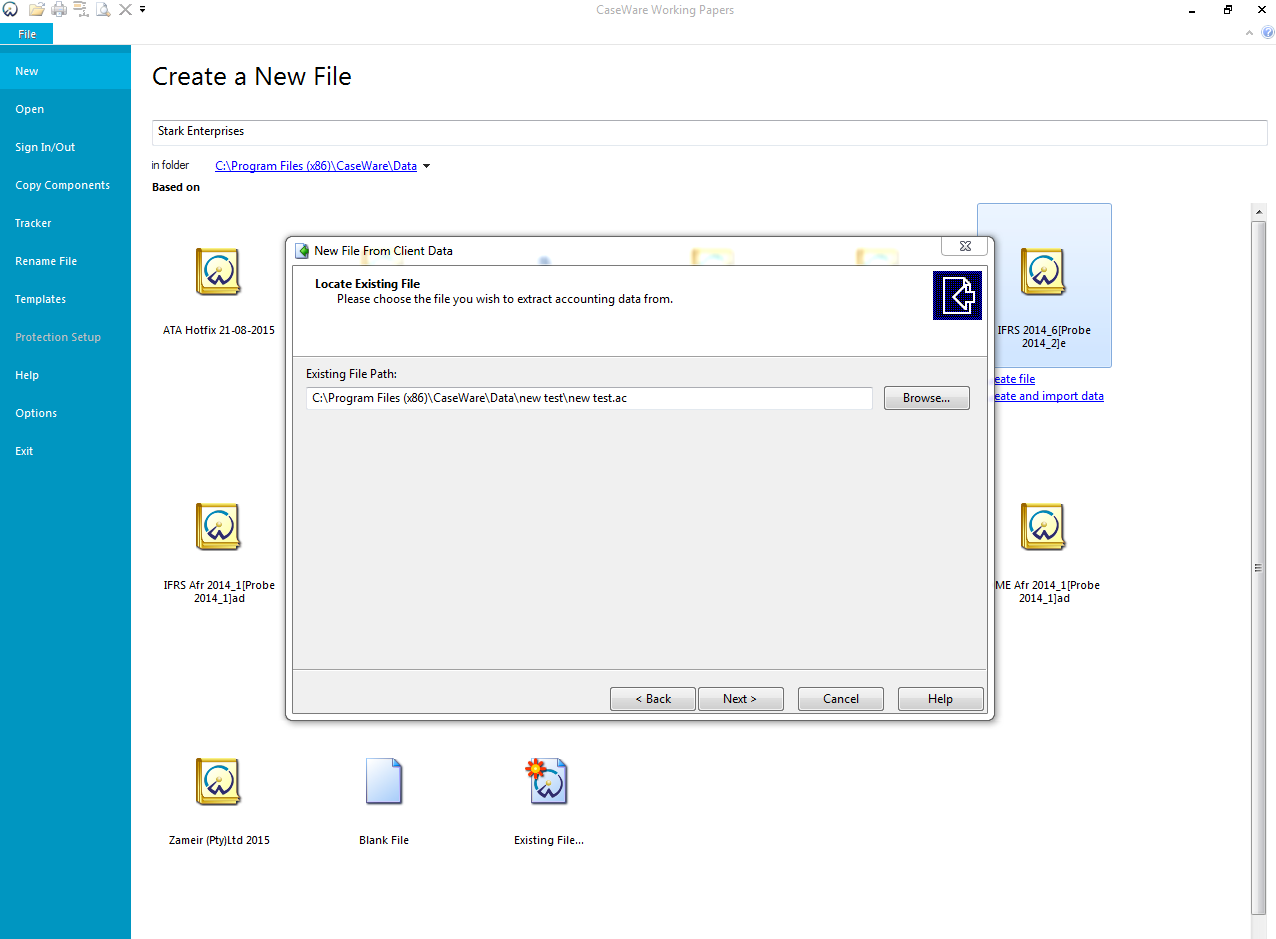Click the vertical scrollbar of the template list
Image resolution: width=1276 pixels, height=939 pixels.
[x=1258, y=566]
